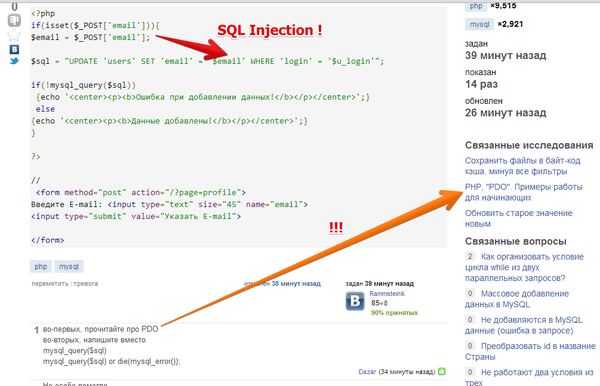
Task: Open 'Сохранить файлы в байт-код кэша' link
Action: coord(522,166)
